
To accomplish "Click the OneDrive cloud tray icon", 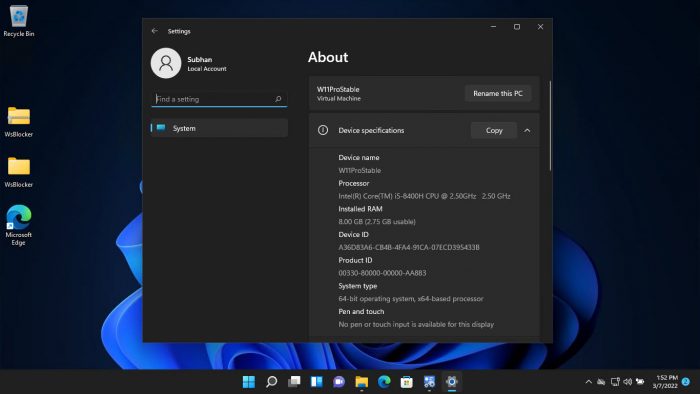I will [601, 382].
